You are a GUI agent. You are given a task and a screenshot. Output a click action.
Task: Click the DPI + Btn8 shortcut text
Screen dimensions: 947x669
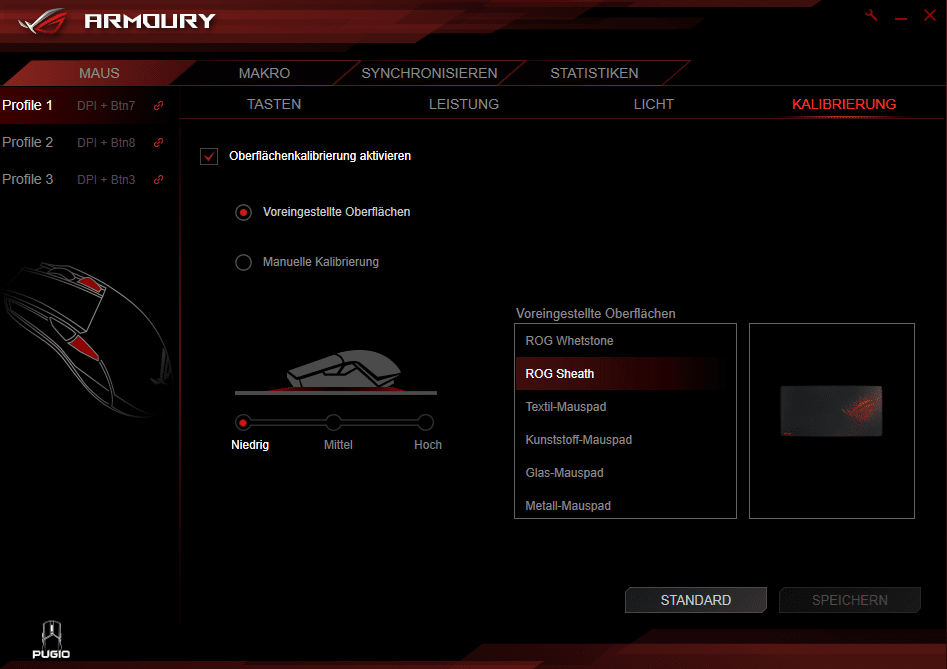(x=106, y=142)
